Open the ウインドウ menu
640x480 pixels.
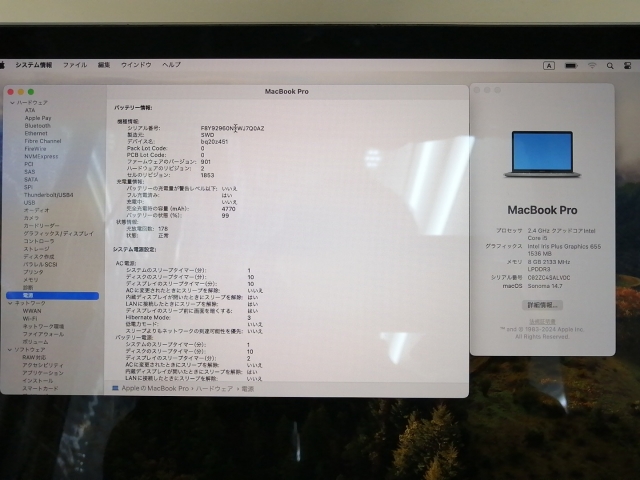pyautogui.click(x=136, y=65)
